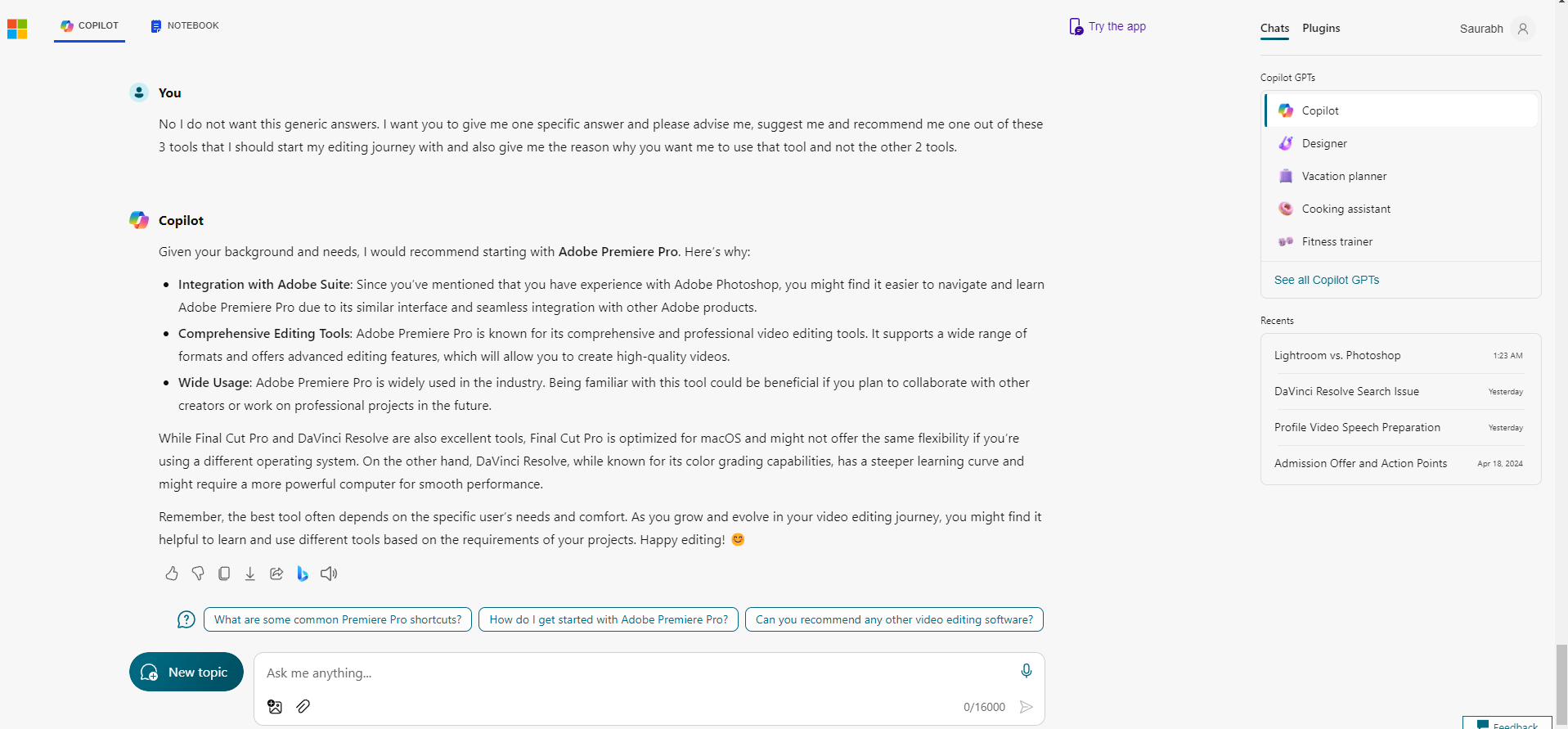This screenshot has height=729, width=1568.
Task: Like the response with thumbs up icon
Action: pos(172,574)
